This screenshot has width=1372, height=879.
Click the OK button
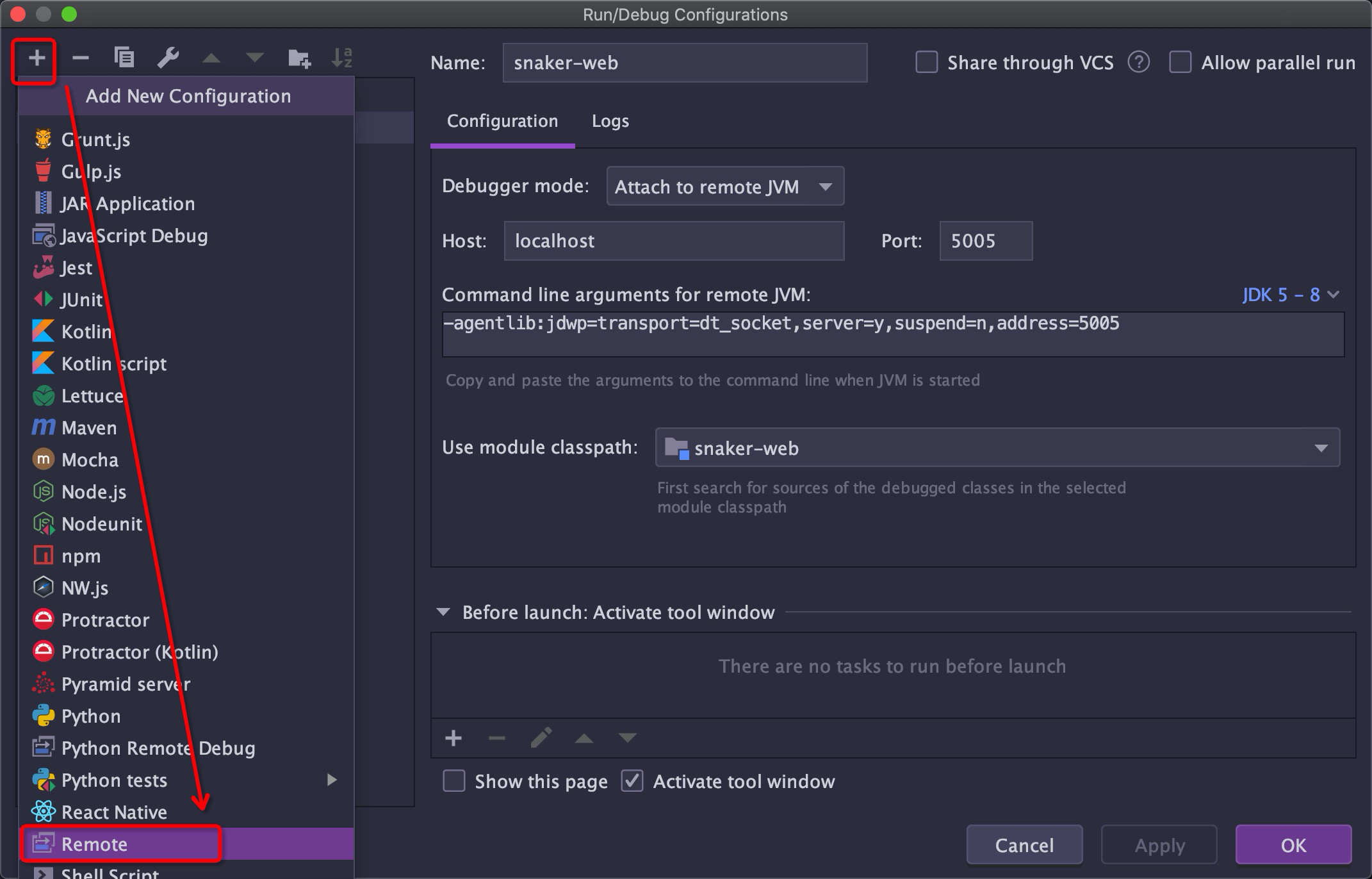(1293, 844)
